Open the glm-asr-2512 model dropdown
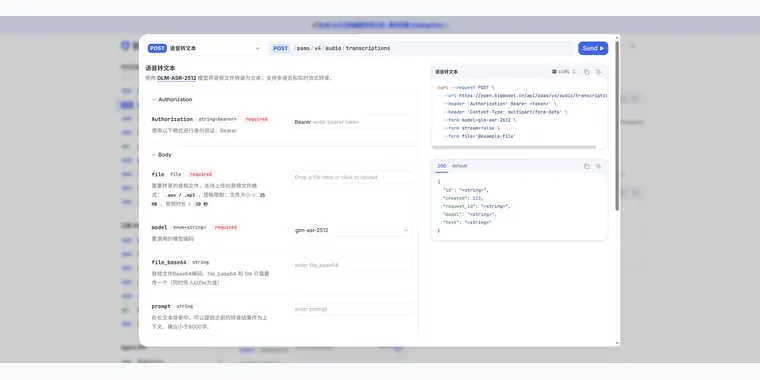Viewport: 760px width, 380px height. coord(351,230)
